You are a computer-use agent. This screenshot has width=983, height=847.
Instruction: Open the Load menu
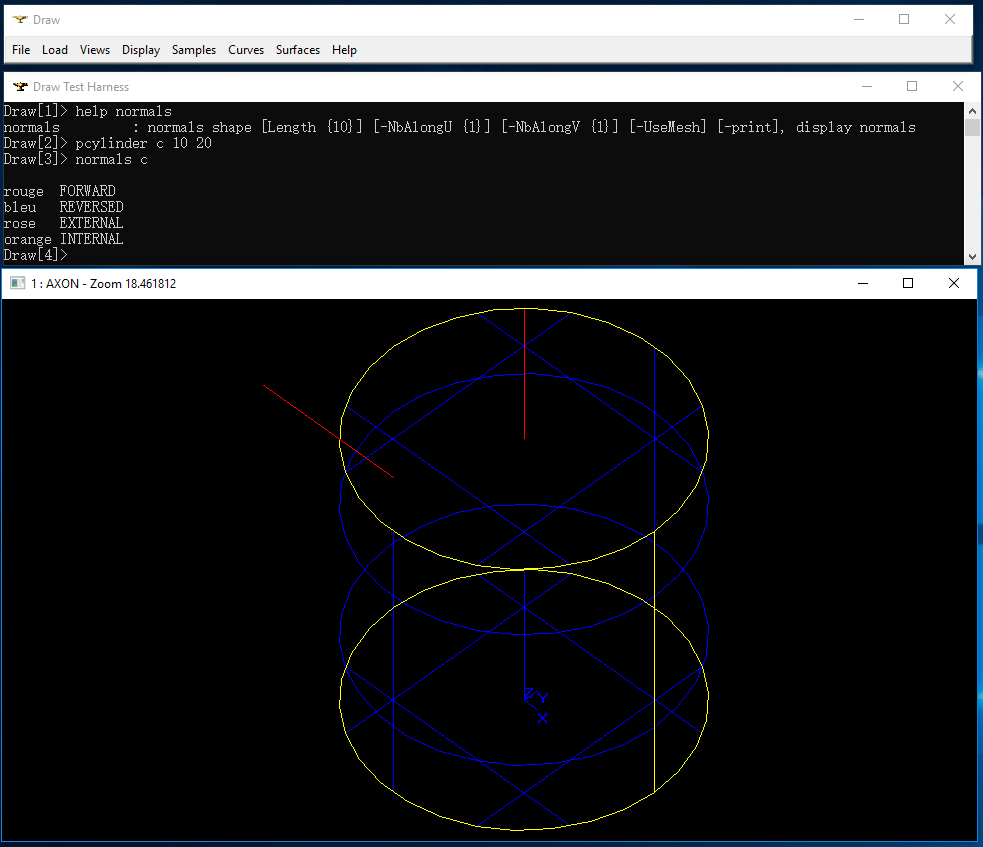55,50
